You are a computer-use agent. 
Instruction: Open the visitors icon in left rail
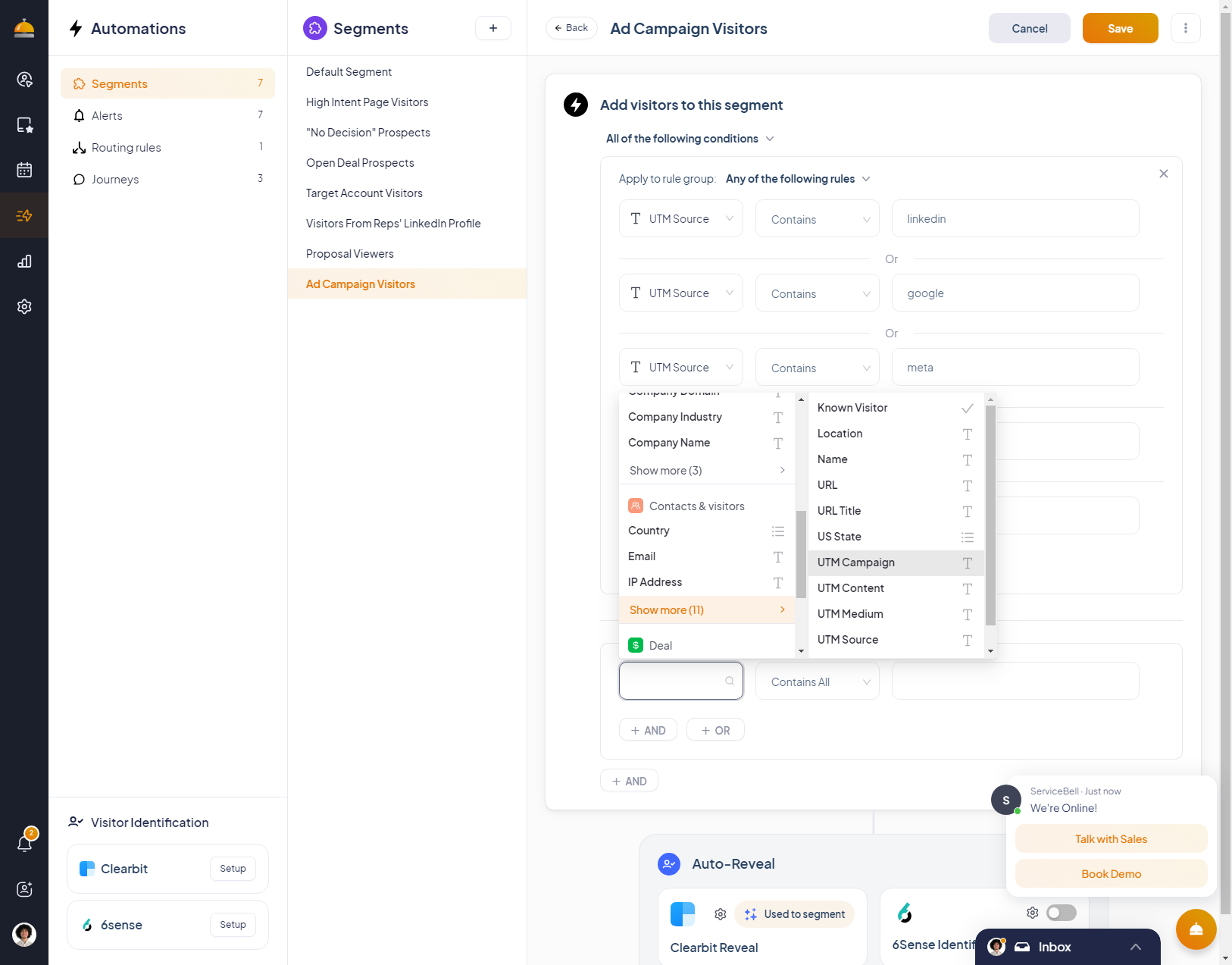pyautogui.click(x=24, y=80)
